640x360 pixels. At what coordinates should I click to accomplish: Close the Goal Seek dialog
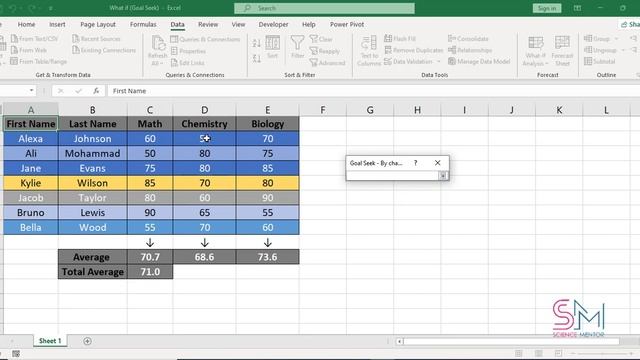438,163
